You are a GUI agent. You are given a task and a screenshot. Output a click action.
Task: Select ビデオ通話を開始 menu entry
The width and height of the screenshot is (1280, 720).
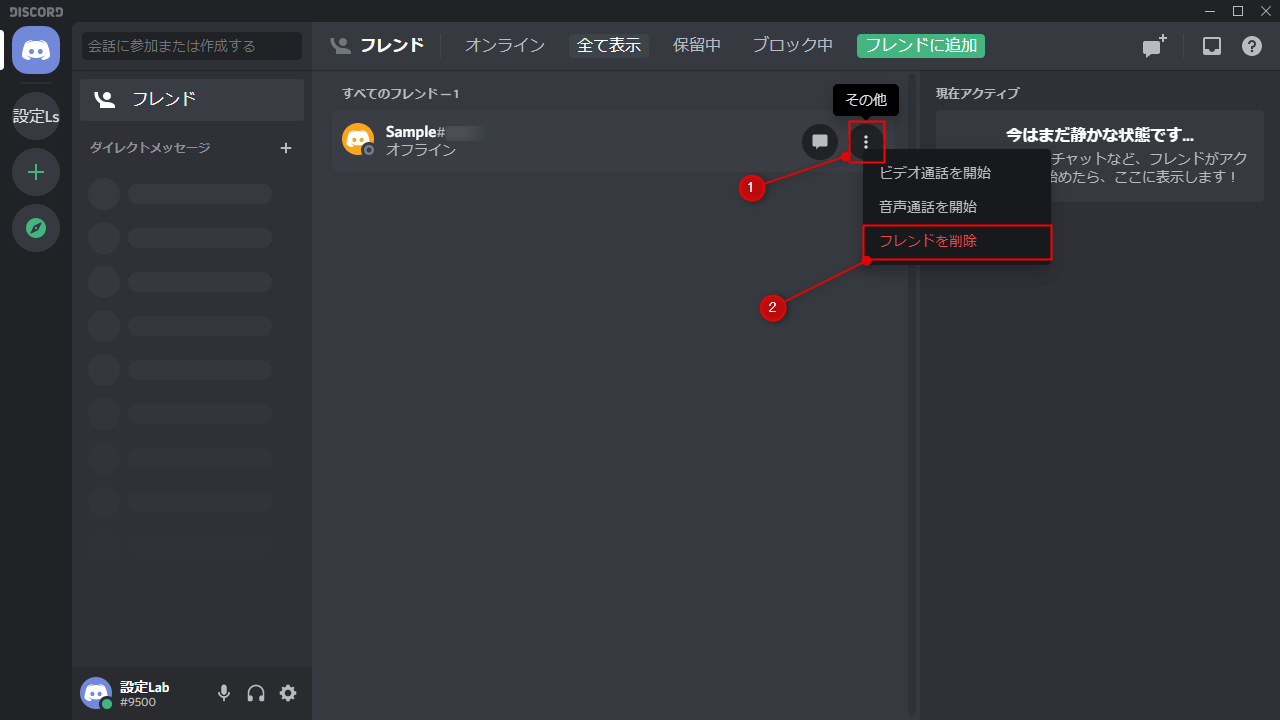coord(957,173)
